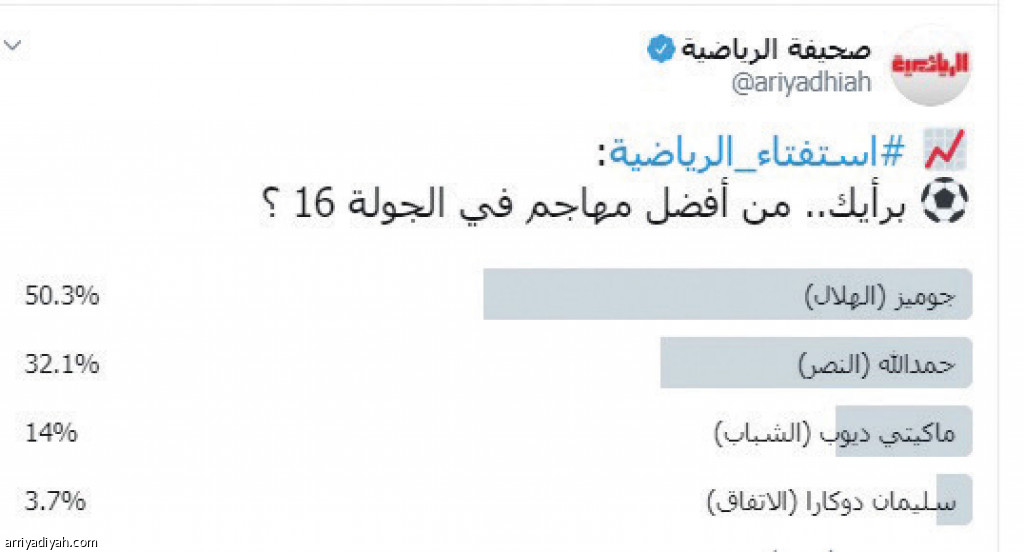Click the 50.3% poll result
1024x552 pixels.
(62, 296)
